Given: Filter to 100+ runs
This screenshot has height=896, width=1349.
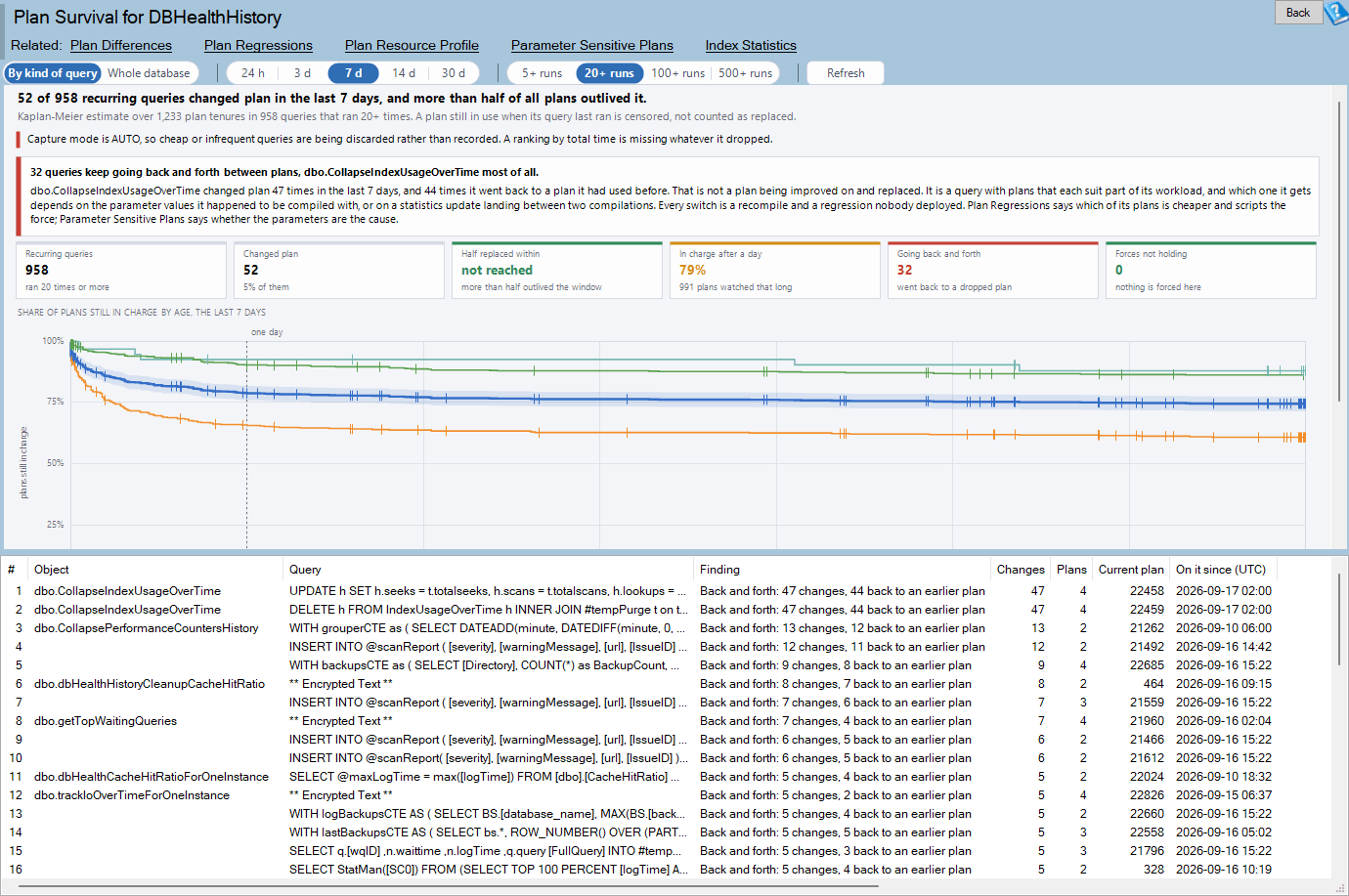Looking at the screenshot, I should [678, 73].
